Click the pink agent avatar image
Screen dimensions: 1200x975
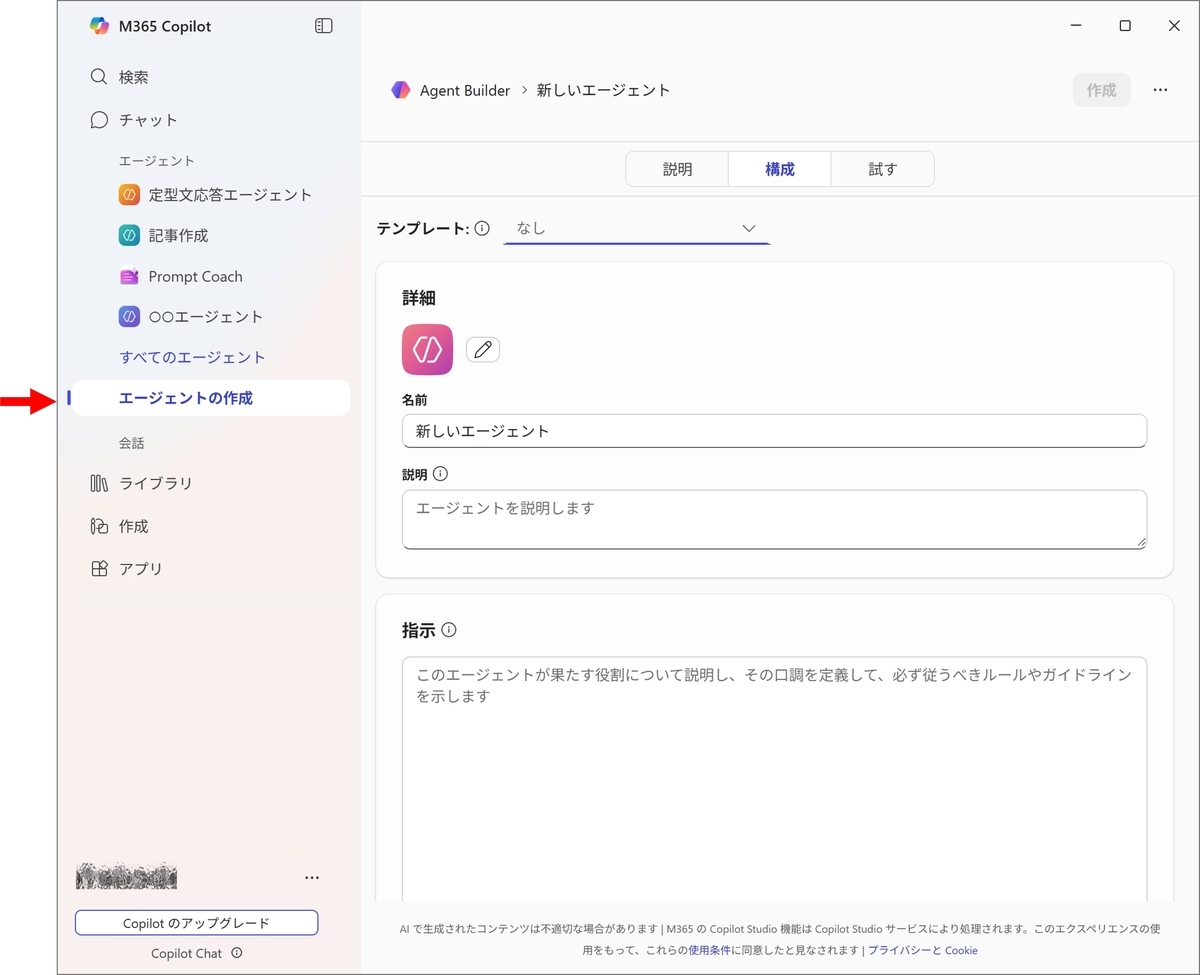pos(427,349)
